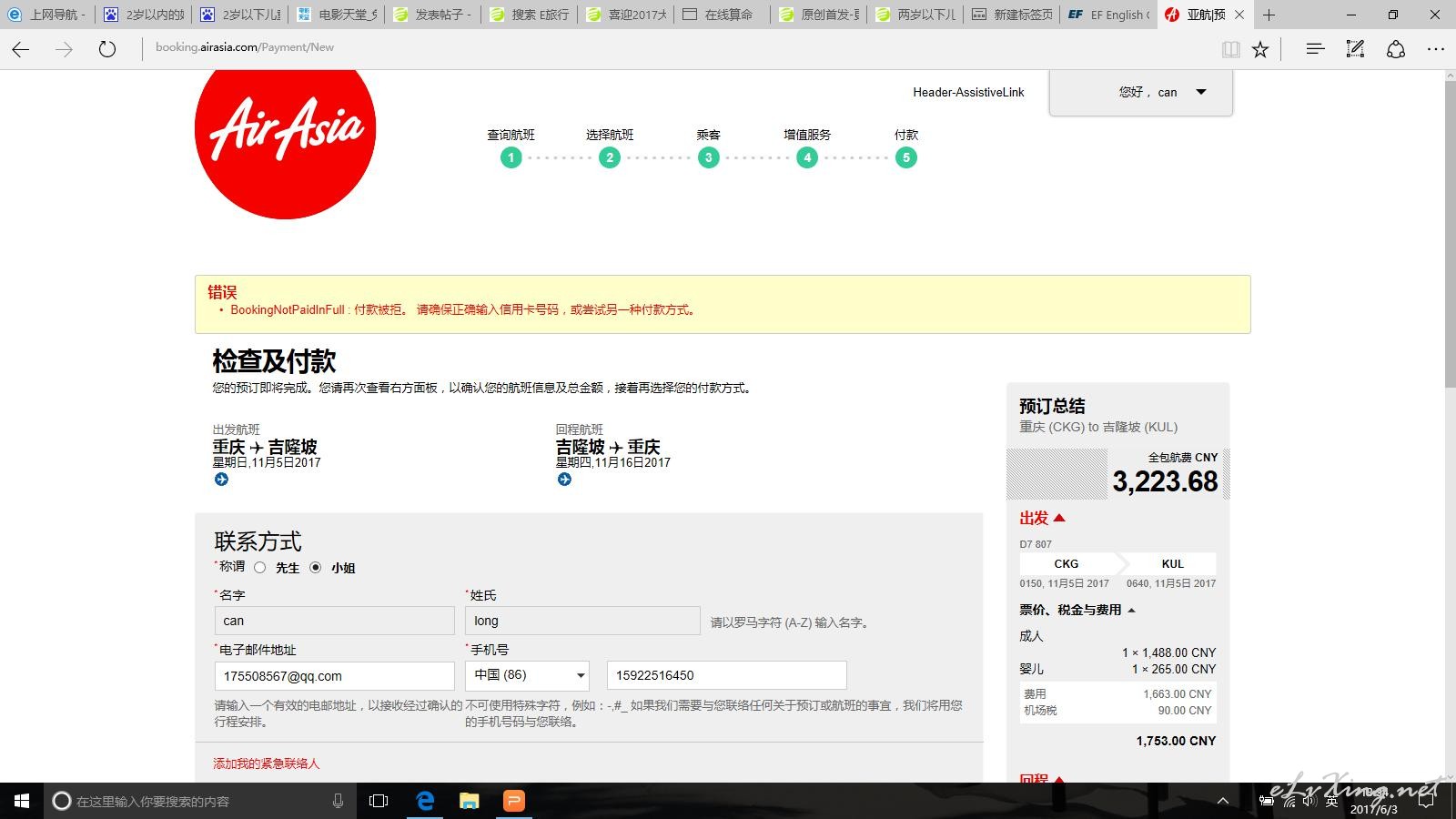This screenshot has height=819, width=1456.
Task: Click 添加我的紧急联络人 link
Action: tap(267, 763)
